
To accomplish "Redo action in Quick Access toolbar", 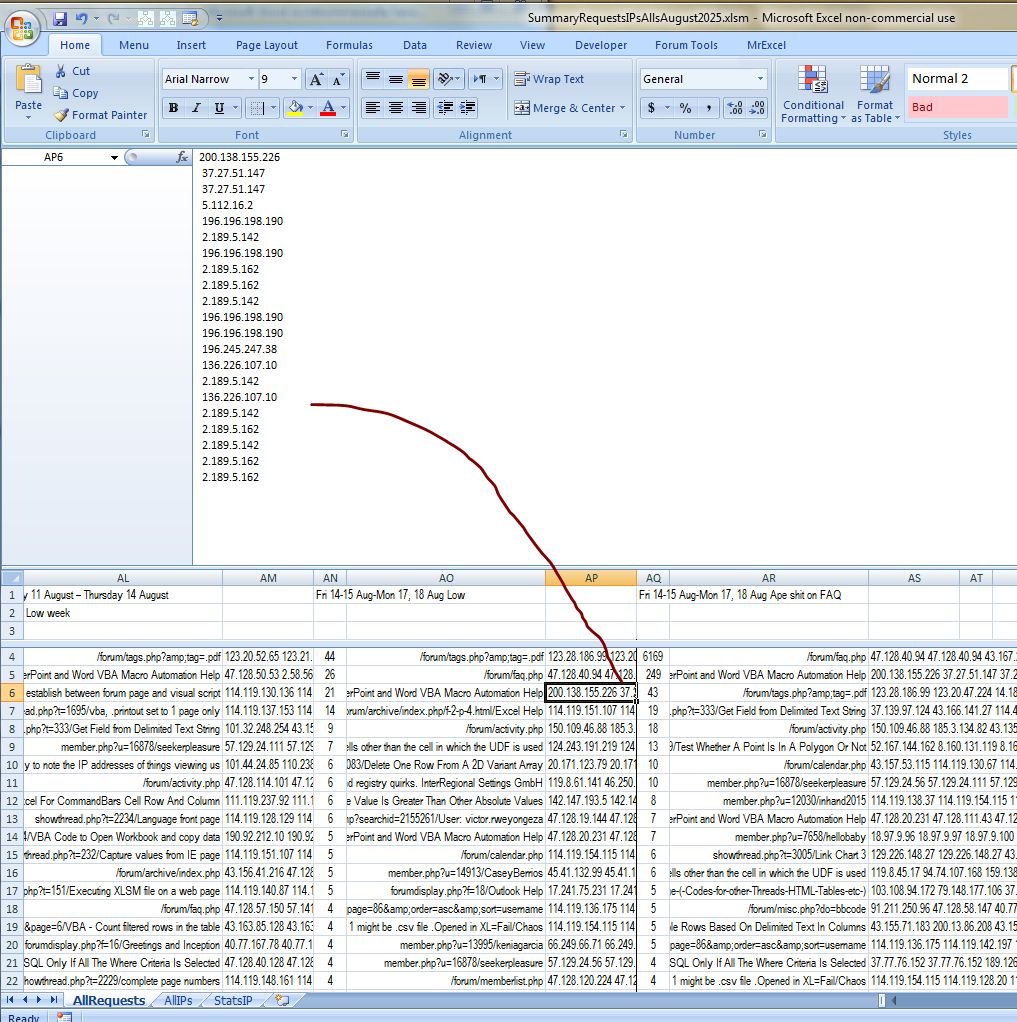I will [113, 19].
